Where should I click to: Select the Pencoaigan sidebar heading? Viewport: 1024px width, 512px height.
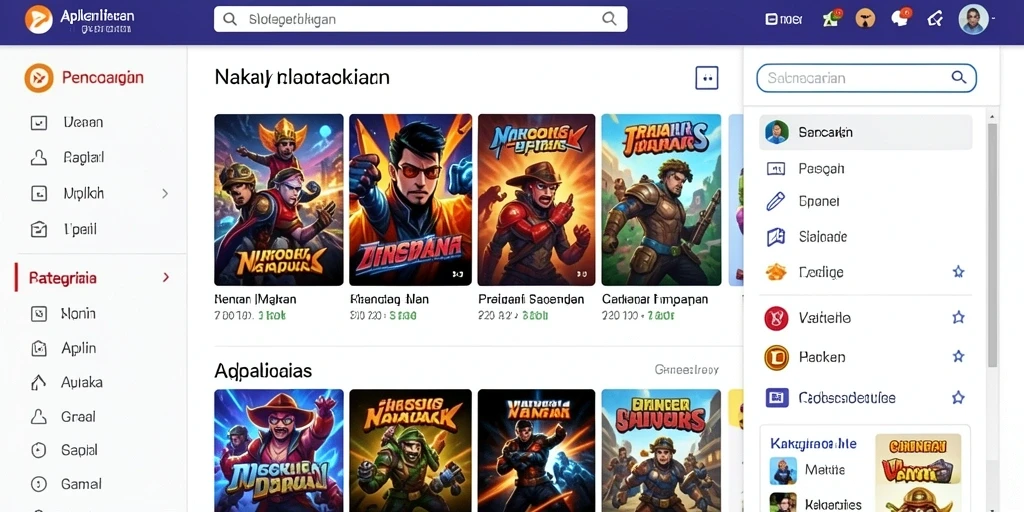click(103, 78)
